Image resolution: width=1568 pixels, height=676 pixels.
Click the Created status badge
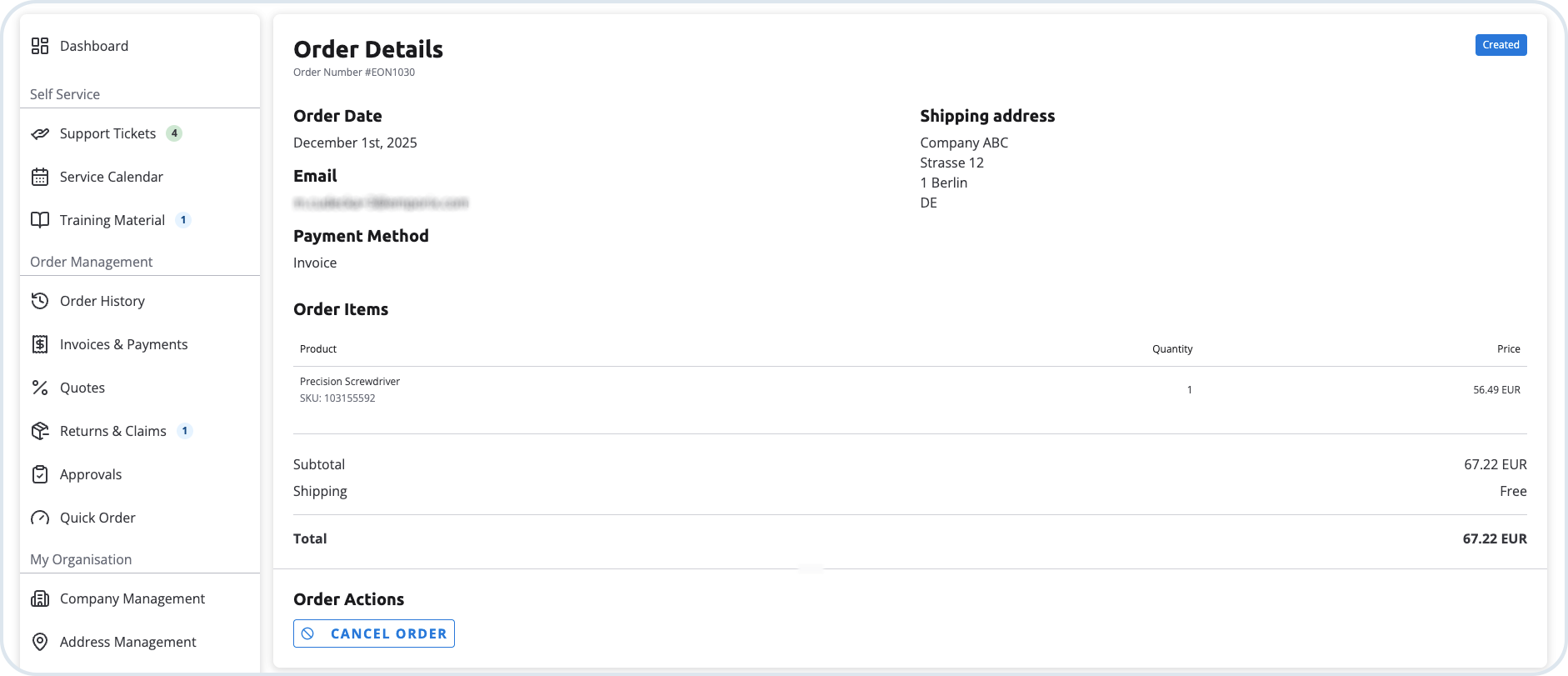pyautogui.click(x=1501, y=45)
